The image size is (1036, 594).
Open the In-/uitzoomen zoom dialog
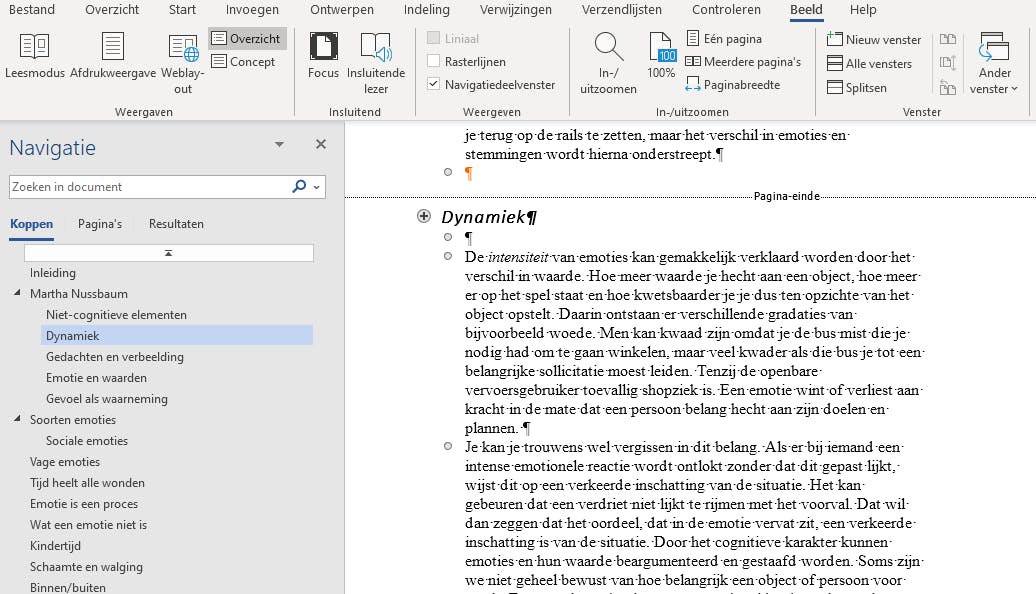tap(609, 62)
